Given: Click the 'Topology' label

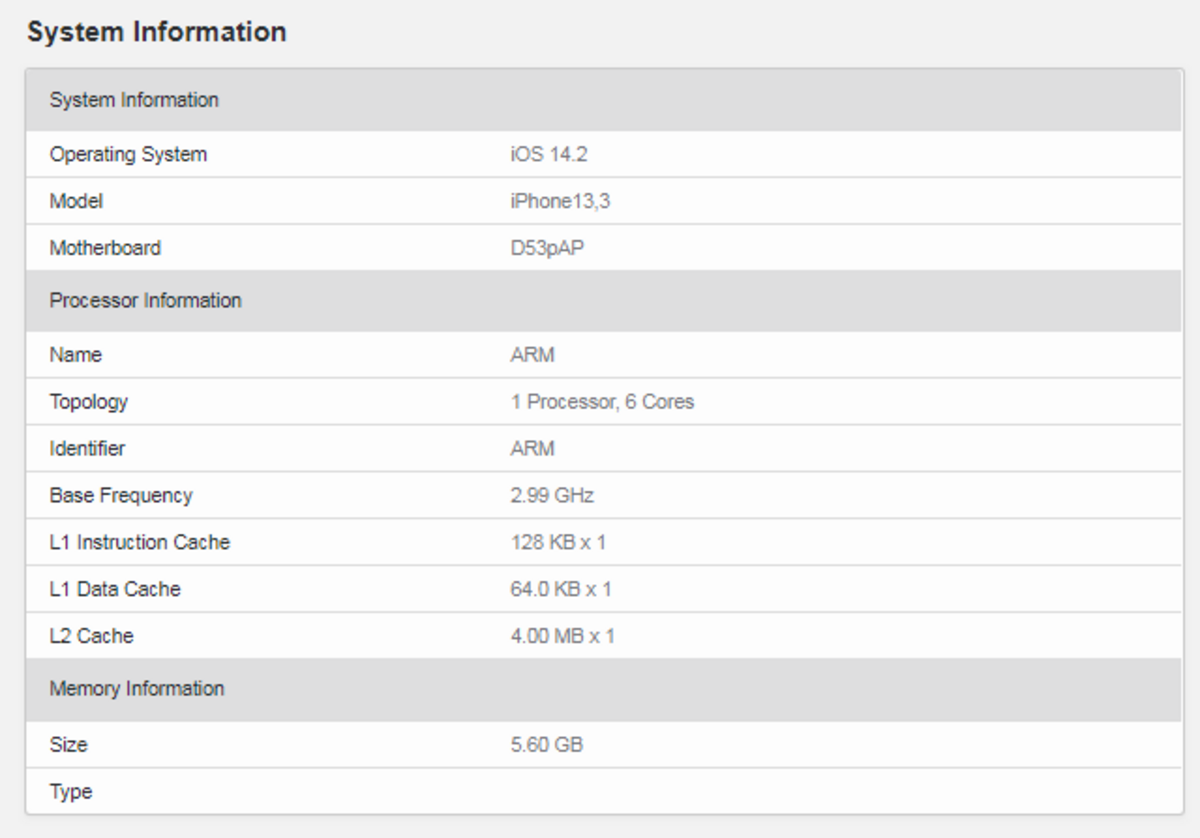Looking at the screenshot, I should pos(89,402).
